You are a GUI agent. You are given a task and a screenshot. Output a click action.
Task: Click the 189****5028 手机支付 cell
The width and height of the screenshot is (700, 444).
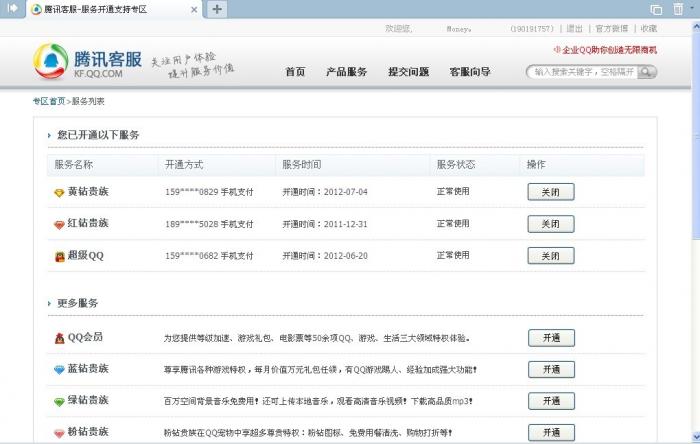click(209, 224)
